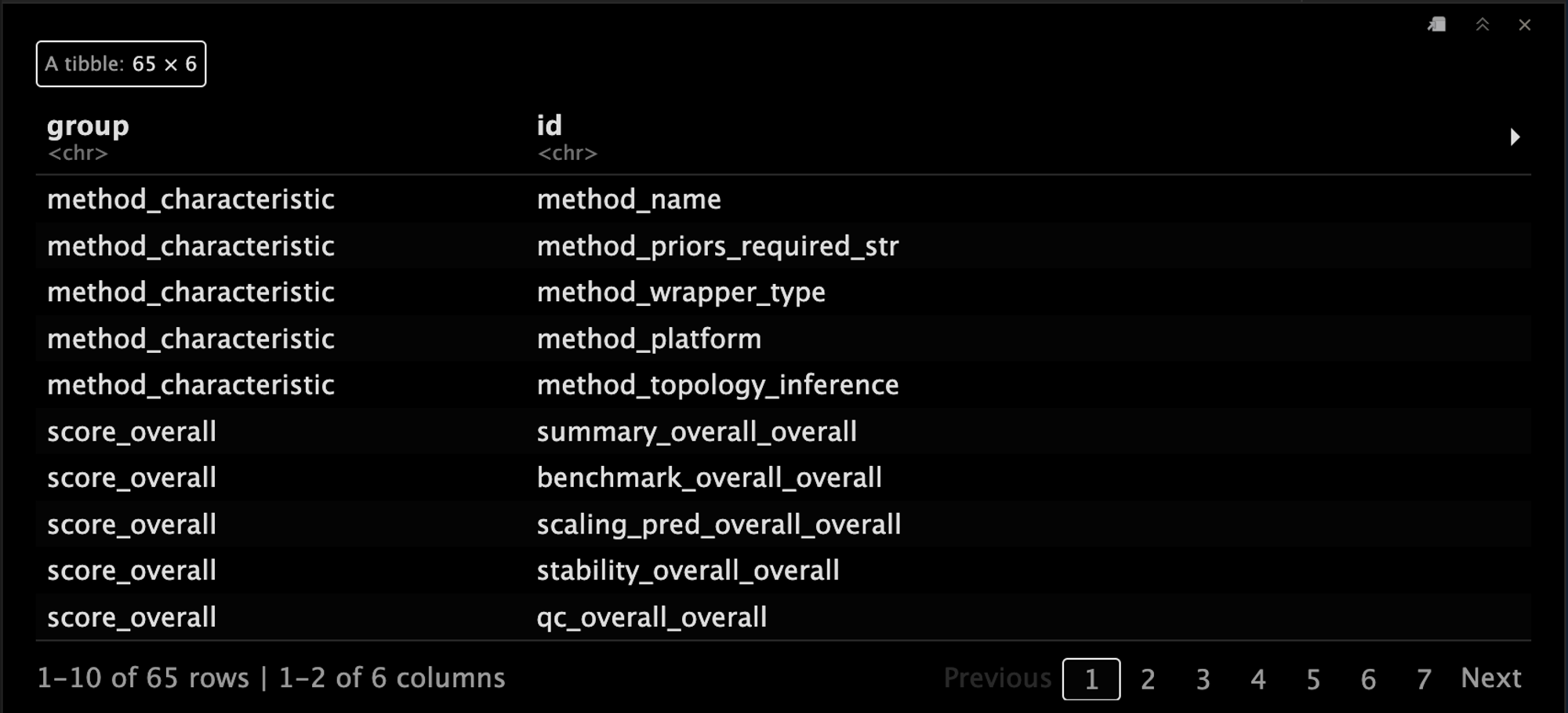Click the summary_overall_overall cell

point(696,431)
